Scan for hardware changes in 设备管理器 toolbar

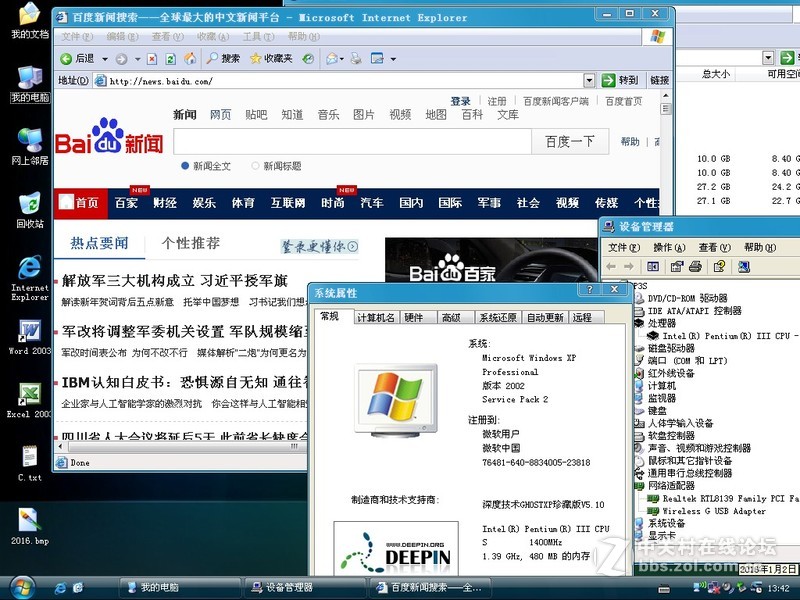tap(744, 266)
